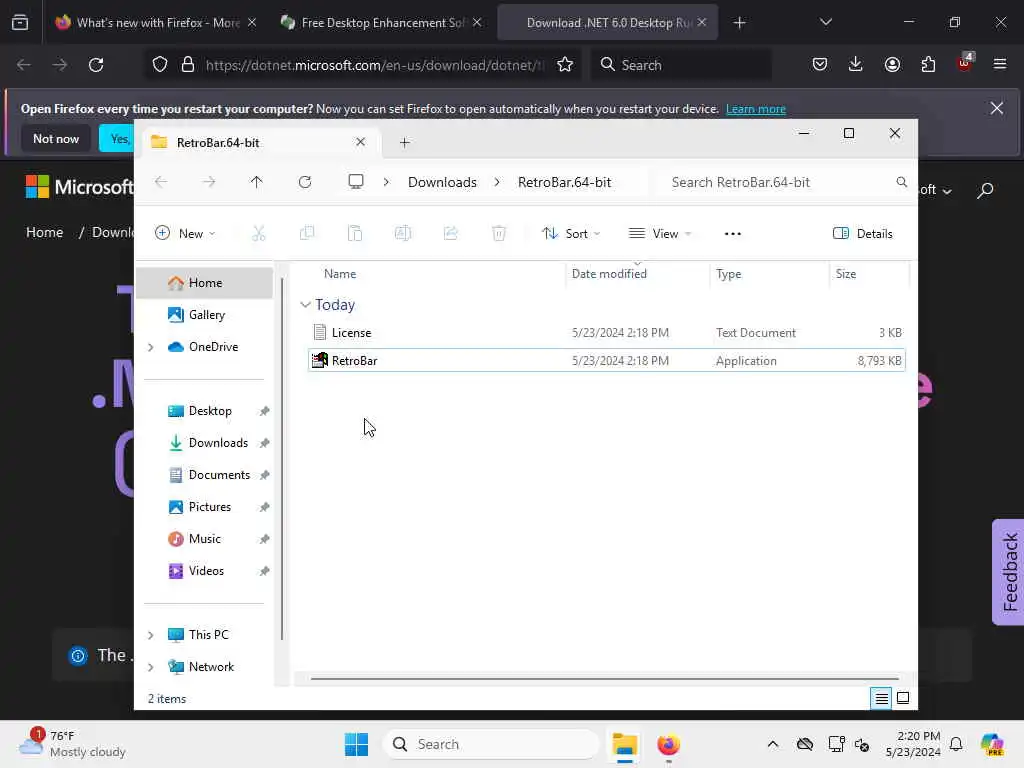Sort by the Date modified column

pyautogui.click(x=609, y=274)
